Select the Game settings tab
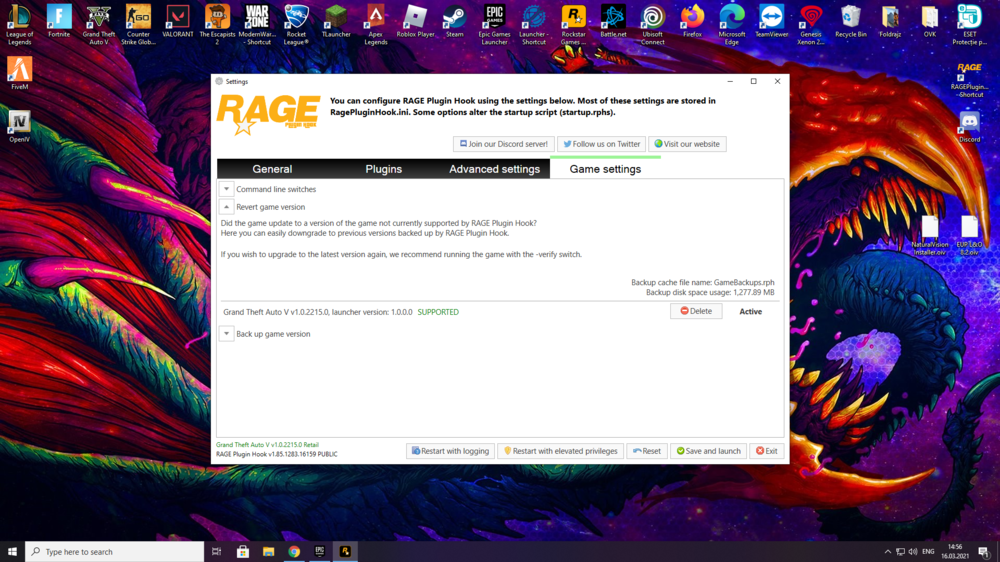The image size is (1000, 562). coord(605,169)
